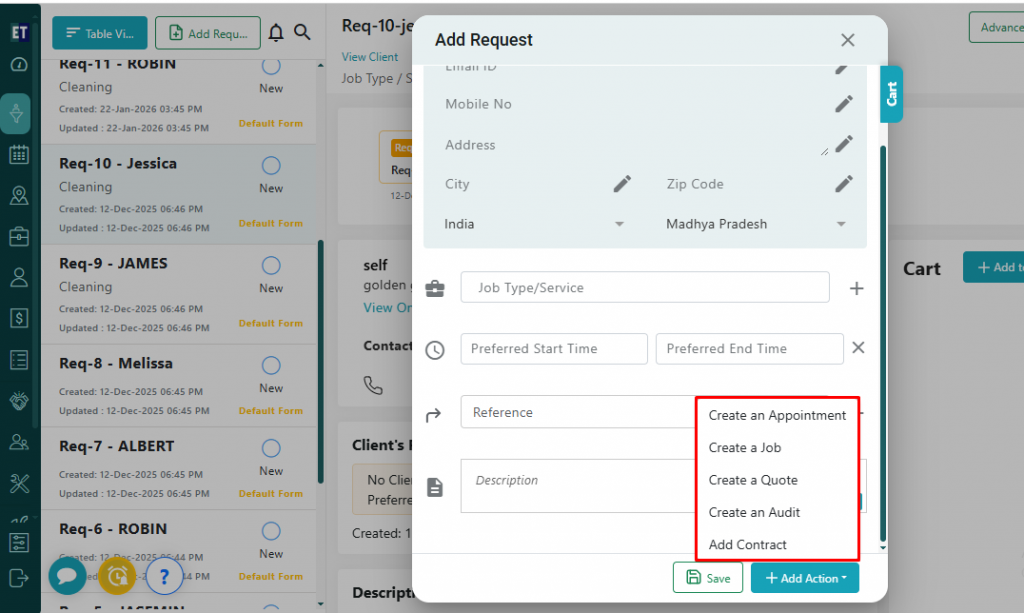The height and width of the screenshot is (613, 1024).
Task: Select the status circle for Req-10 Jessica
Action: pyautogui.click(x=271, y=165)
